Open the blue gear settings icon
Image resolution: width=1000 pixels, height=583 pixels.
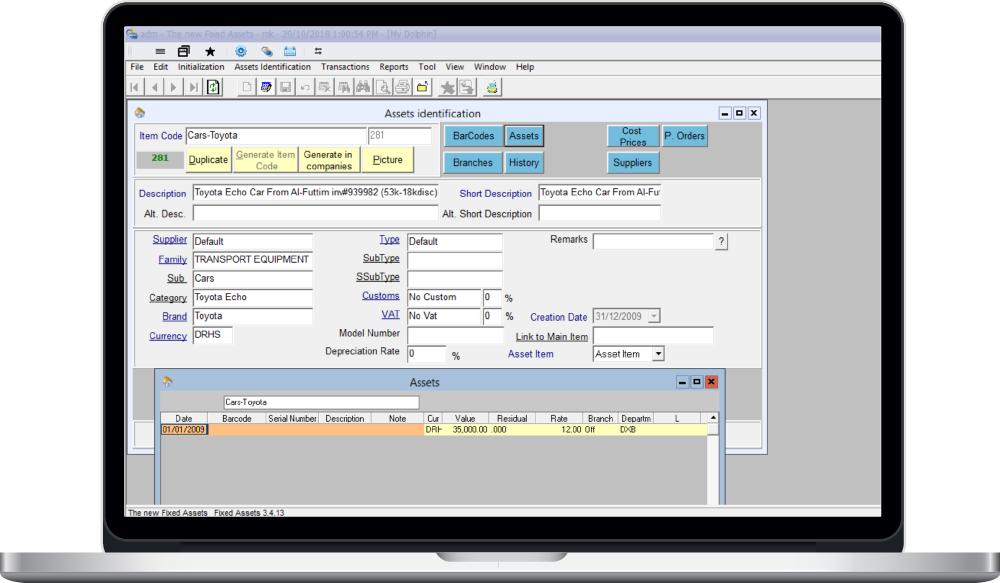click(240, 51)
